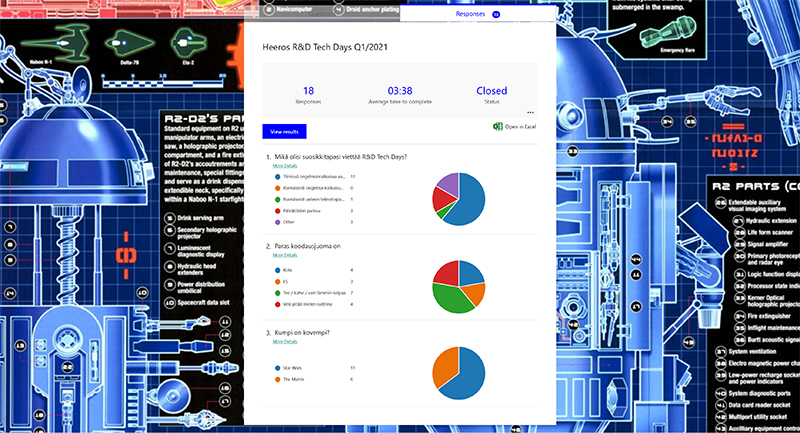800x433 pixels.
Task: Select the red slice in question 2 pie
Action: [447, 273]
